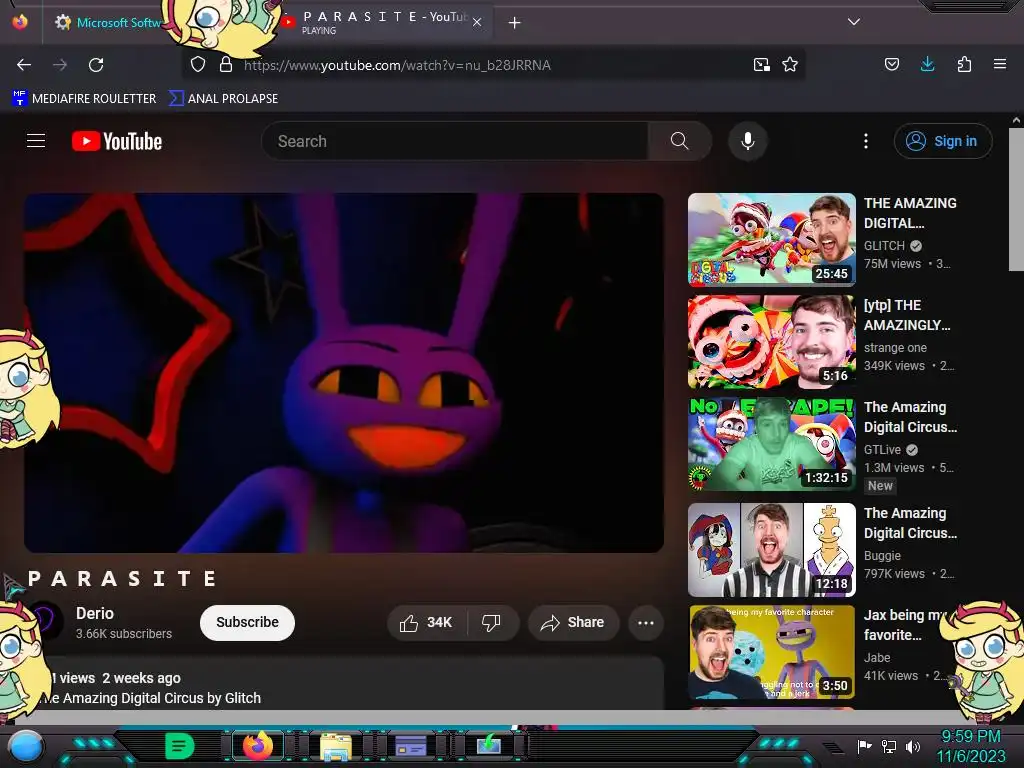Image resolution: width=1024 pixels, height=768 pixels.
Task: Search with your voice microphone button
Action: click(748, 141)
